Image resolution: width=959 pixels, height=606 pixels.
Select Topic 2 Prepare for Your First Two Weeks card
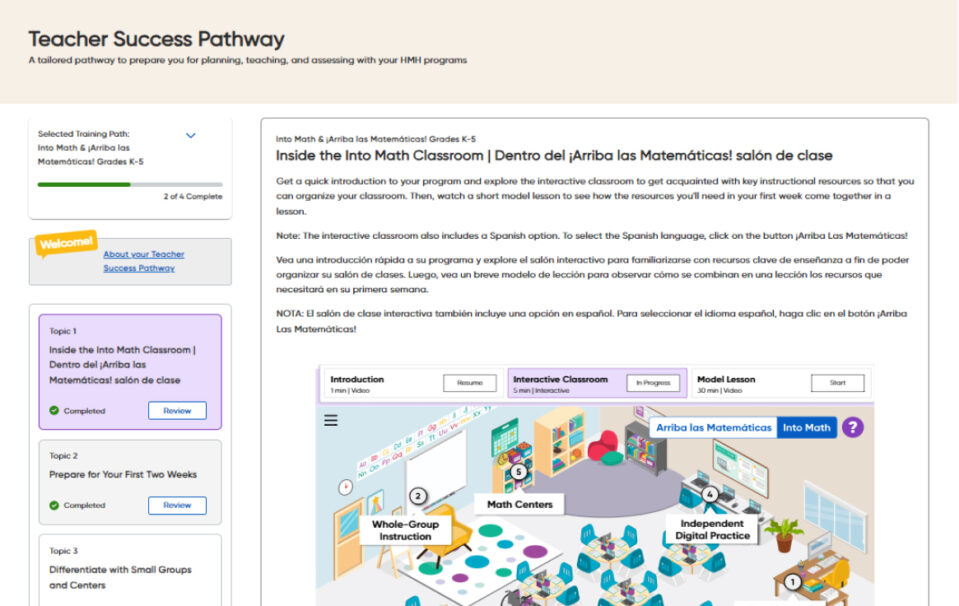pyautogui.click(x=130, y=482)
